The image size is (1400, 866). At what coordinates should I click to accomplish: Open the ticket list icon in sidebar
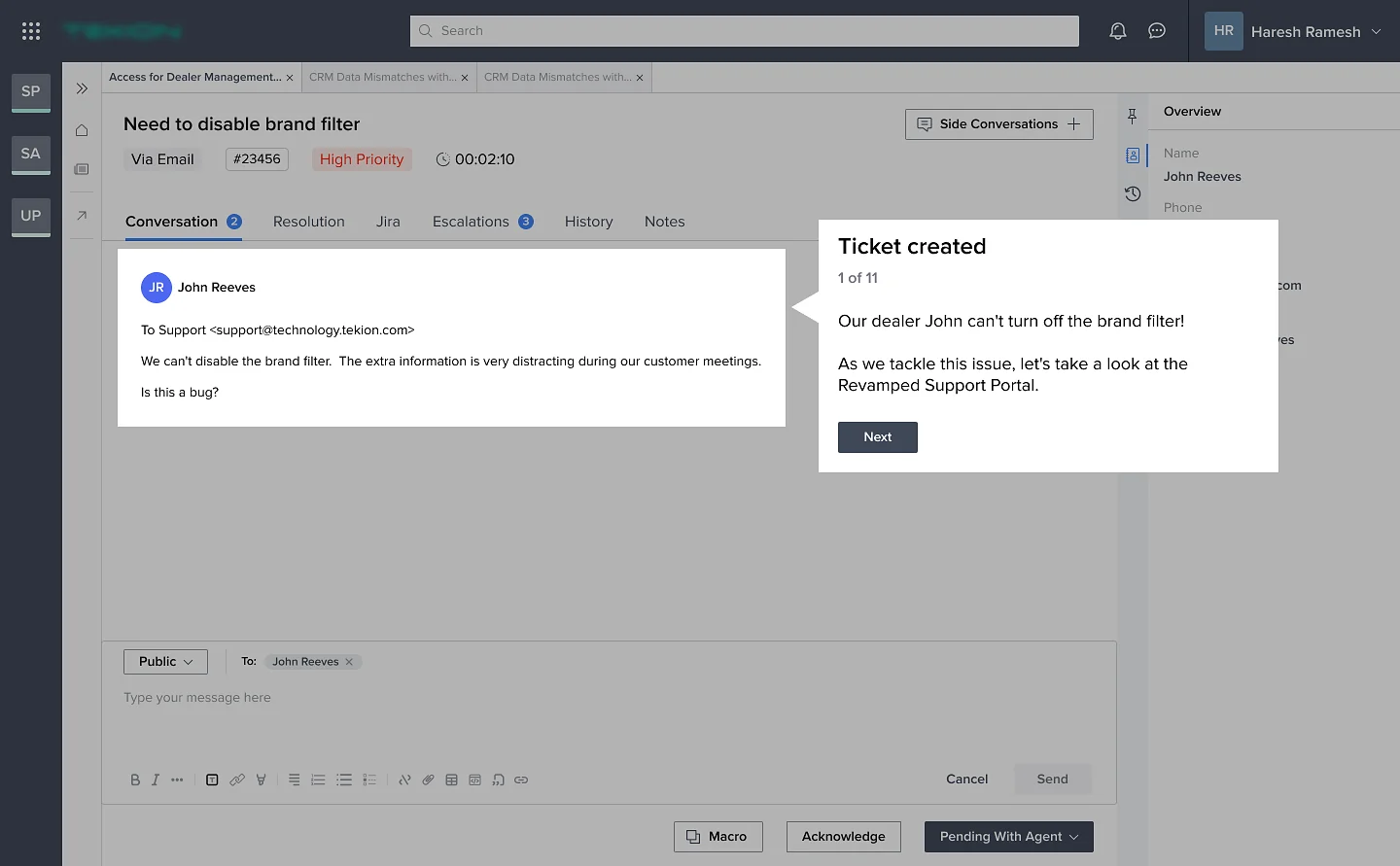(x=82, y=169)
